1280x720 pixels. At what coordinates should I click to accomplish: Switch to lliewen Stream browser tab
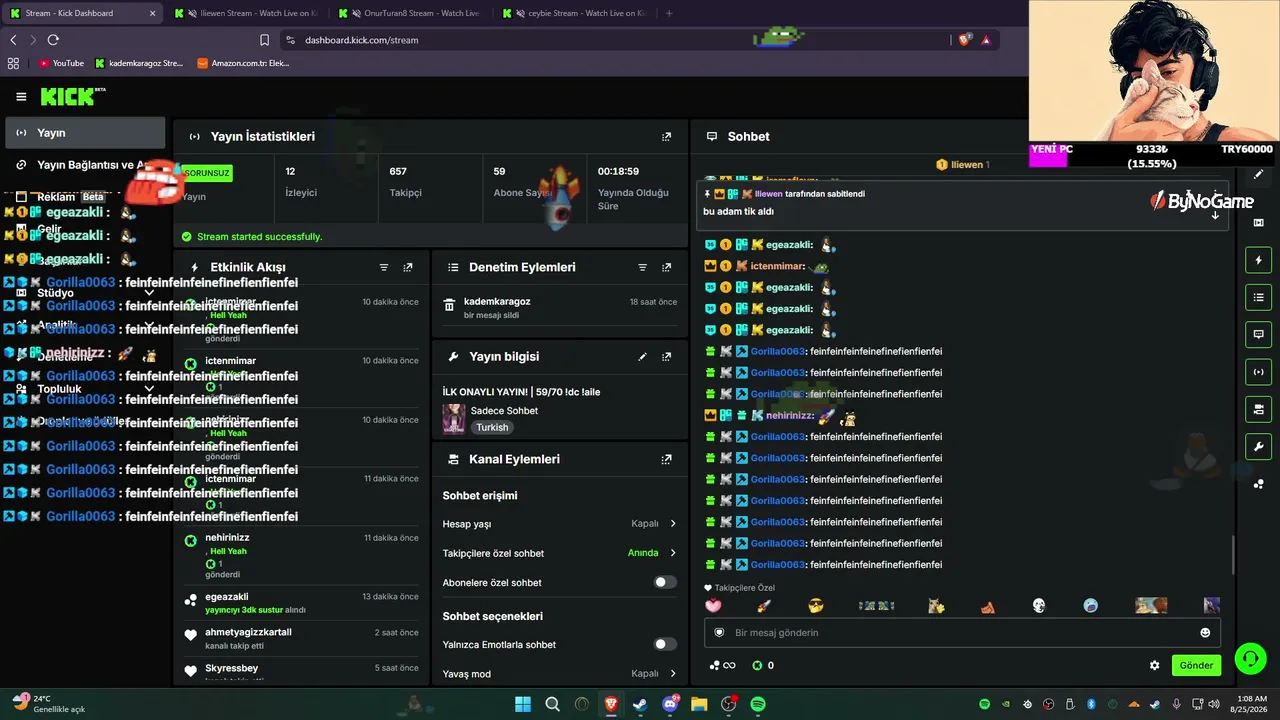click(248, 13)
